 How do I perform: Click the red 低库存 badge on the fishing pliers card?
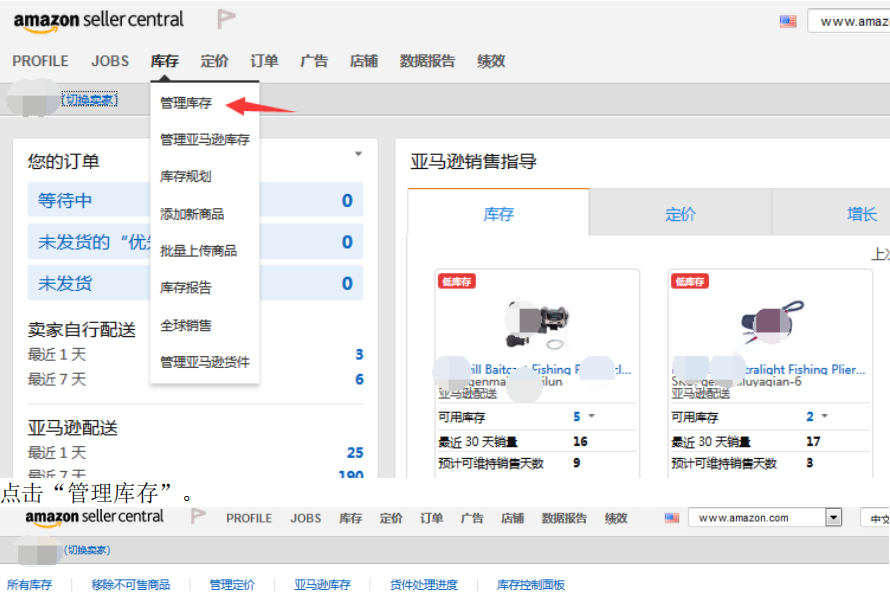pyautogui.click(x=689, y=282)
